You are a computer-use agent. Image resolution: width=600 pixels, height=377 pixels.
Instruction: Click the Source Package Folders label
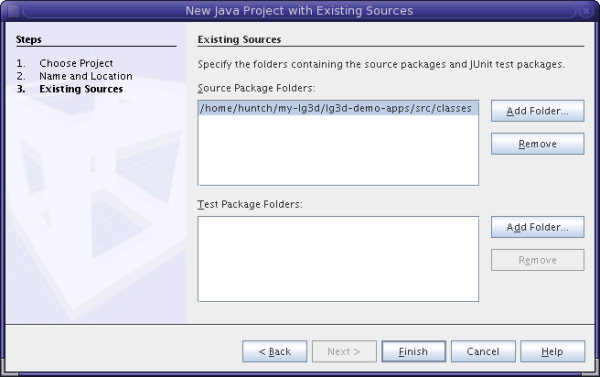[256, 88]
